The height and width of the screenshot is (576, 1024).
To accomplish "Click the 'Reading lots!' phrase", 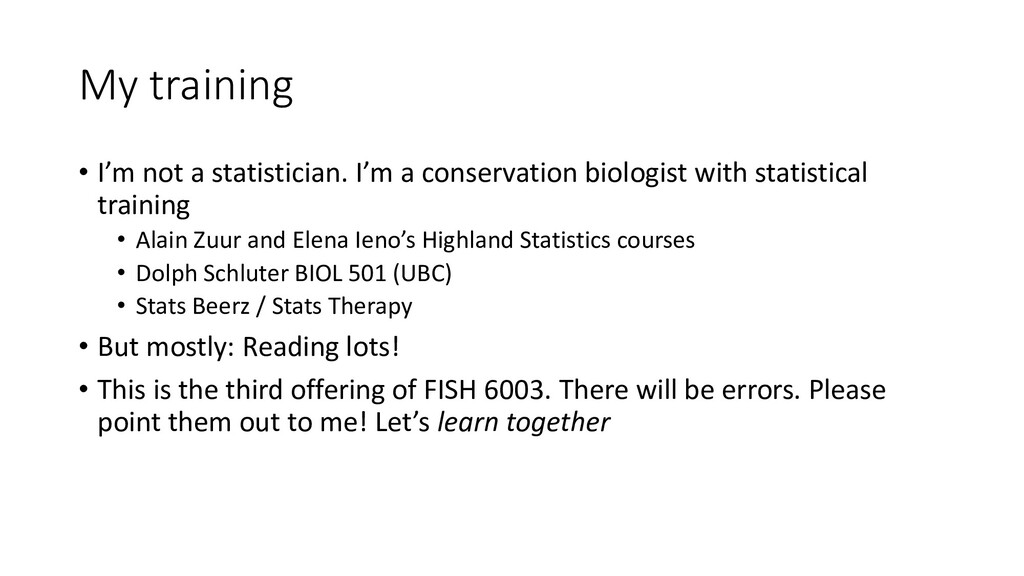I will (x=321, y=347).
